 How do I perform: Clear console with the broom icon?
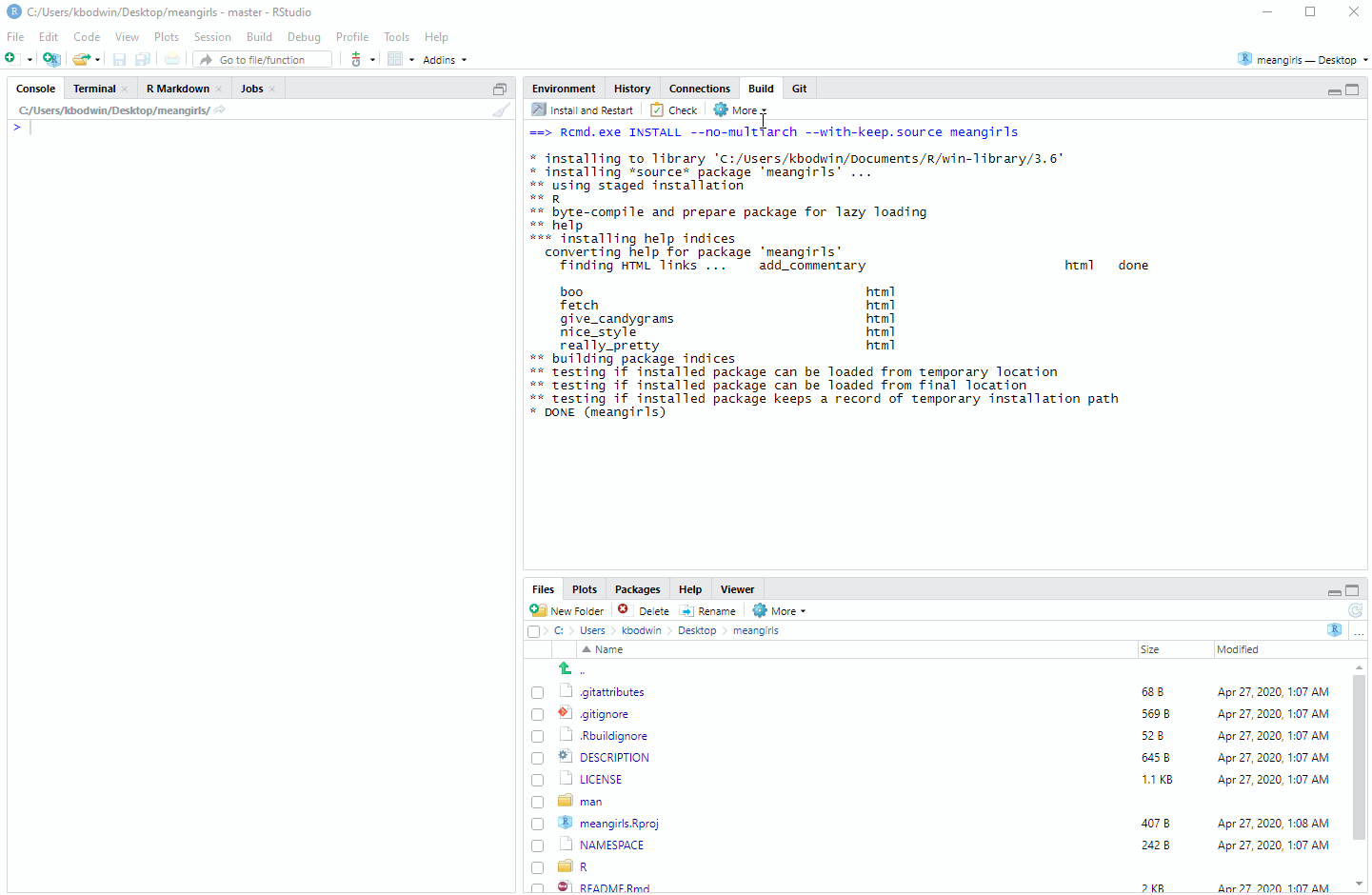coord(501,110)
